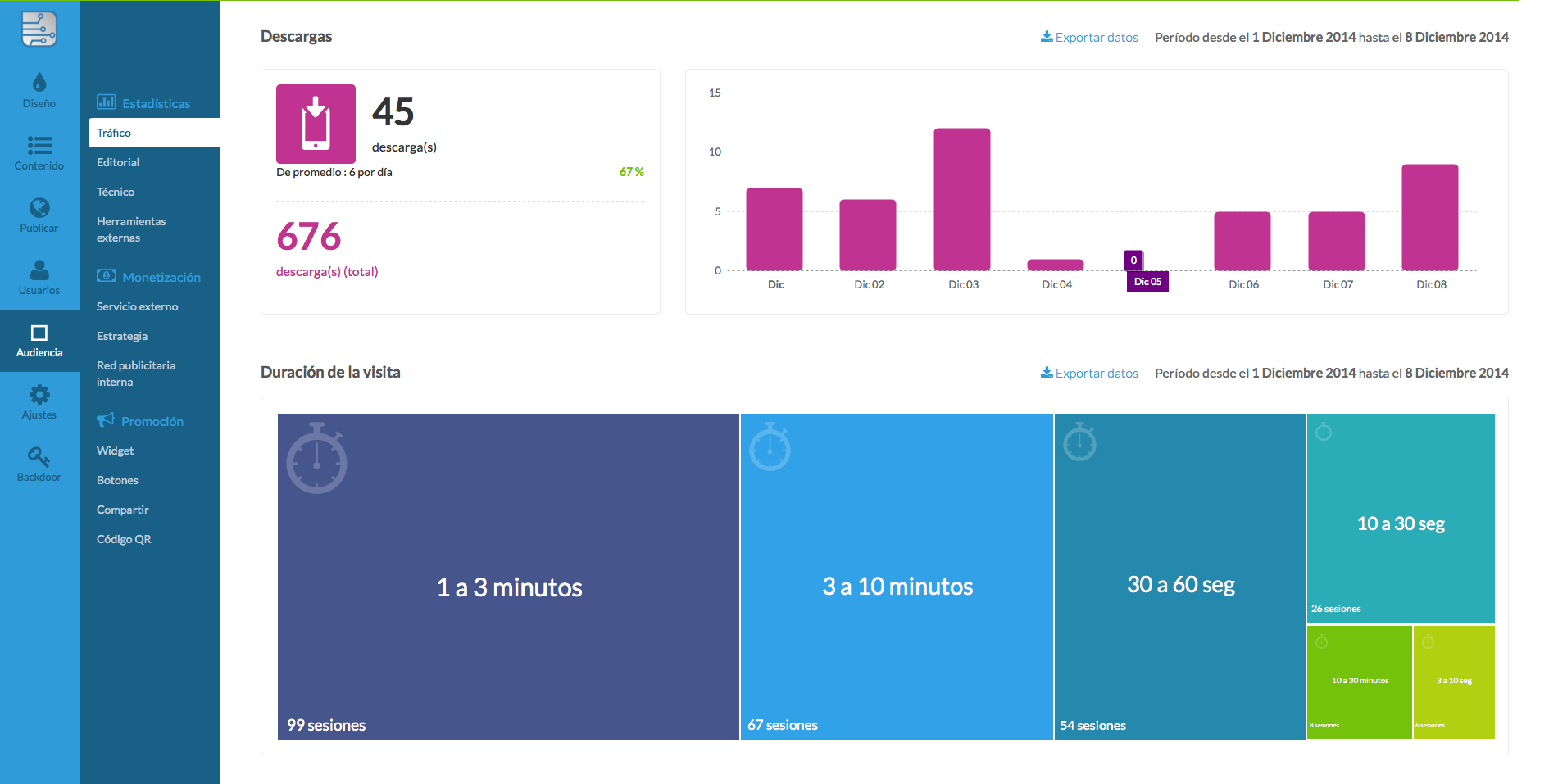Open Ajustes gear icon
The height and width of the screenshot is (784, 1549).
point(39,395)
